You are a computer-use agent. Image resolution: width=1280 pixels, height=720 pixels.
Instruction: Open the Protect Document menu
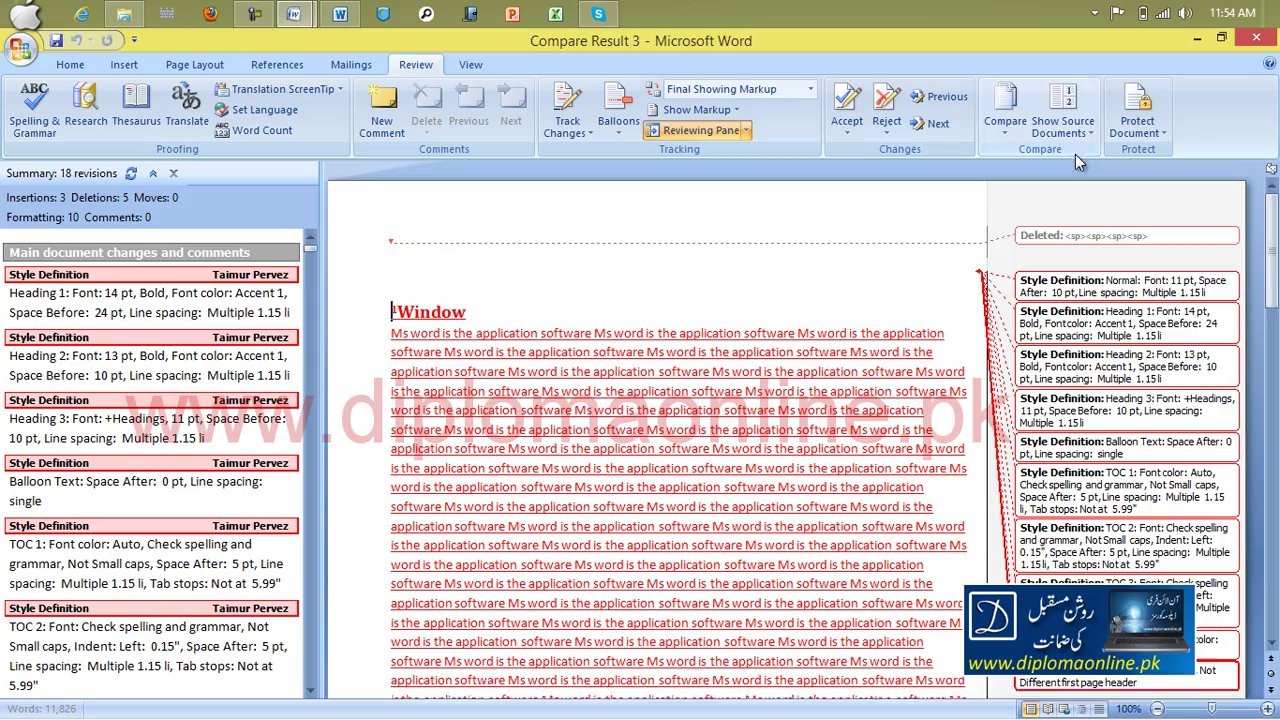1138,110
